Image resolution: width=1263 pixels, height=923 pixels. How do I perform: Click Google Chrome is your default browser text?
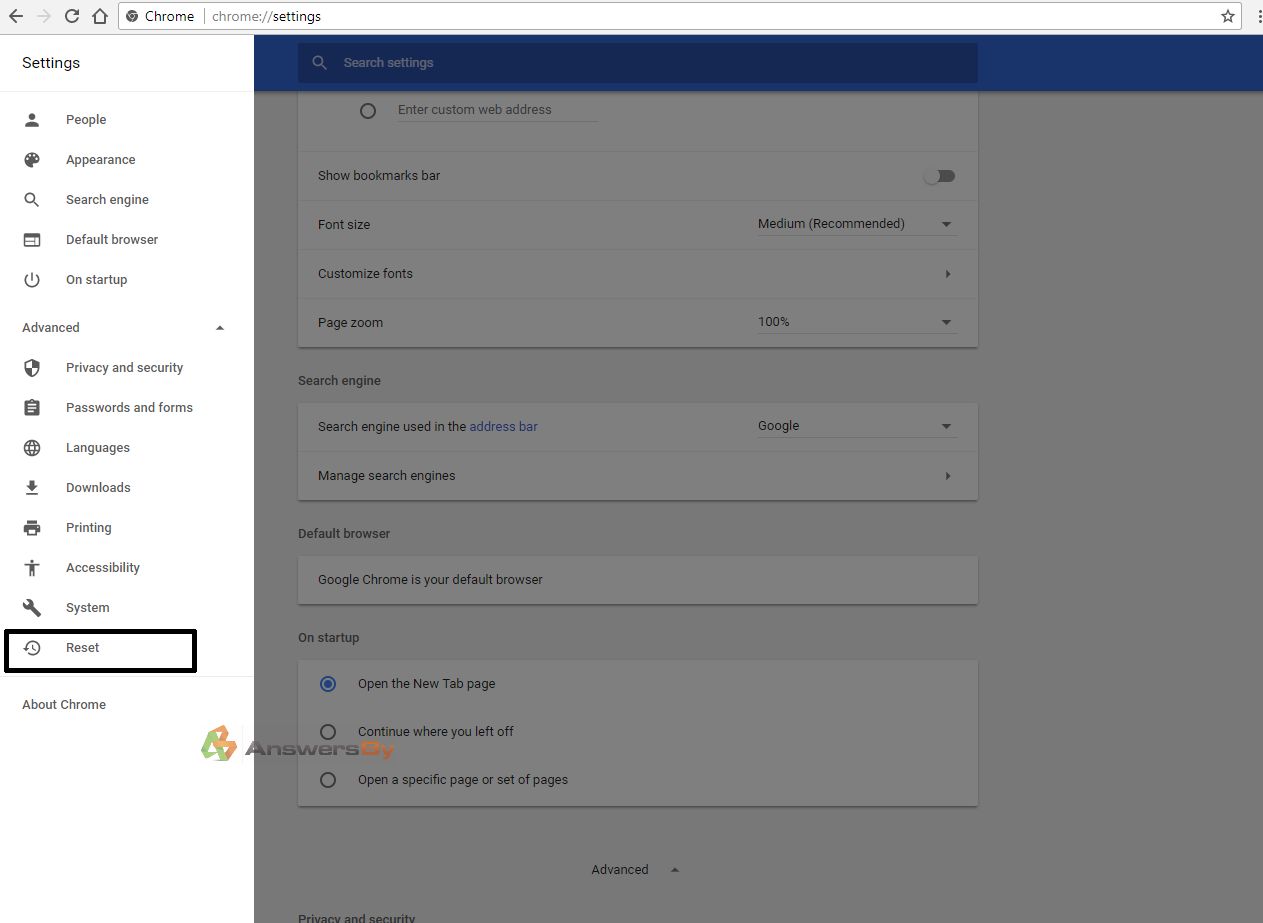point(430,580)
